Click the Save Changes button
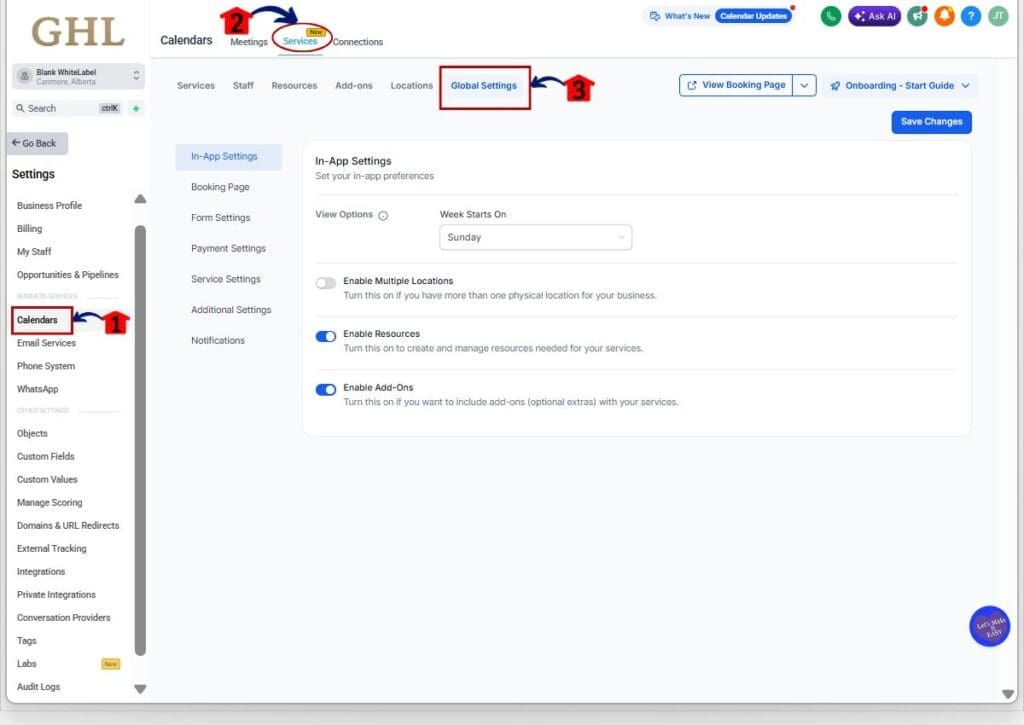Image resolution: width=1024 pixels, height=725 pixels. click(x=930, y=121)
